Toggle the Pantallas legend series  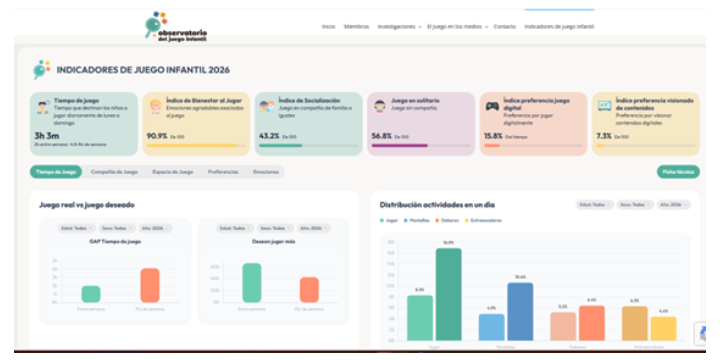[x=417, y=220]
